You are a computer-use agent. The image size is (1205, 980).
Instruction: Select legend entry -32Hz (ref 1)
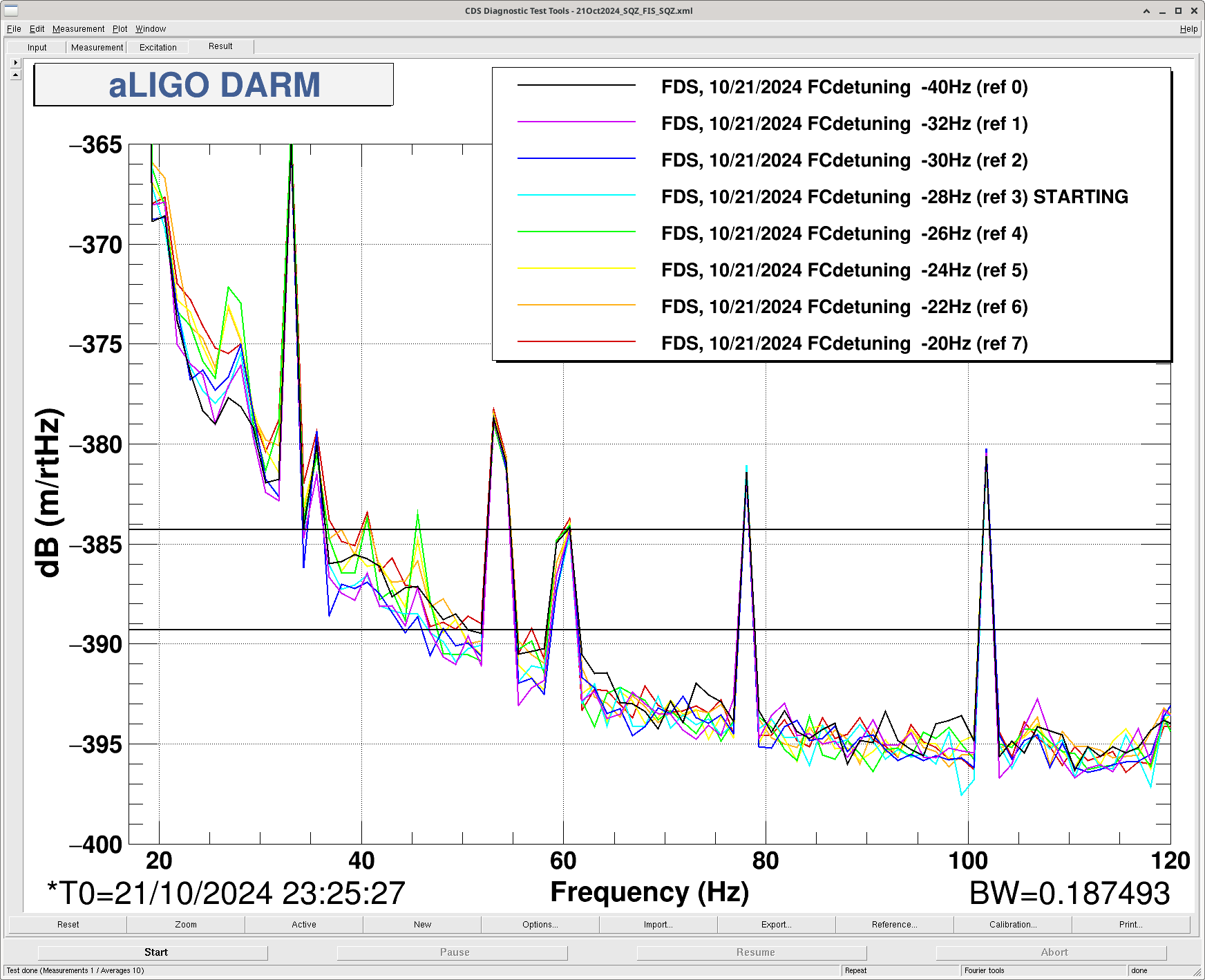coord(844,124)
